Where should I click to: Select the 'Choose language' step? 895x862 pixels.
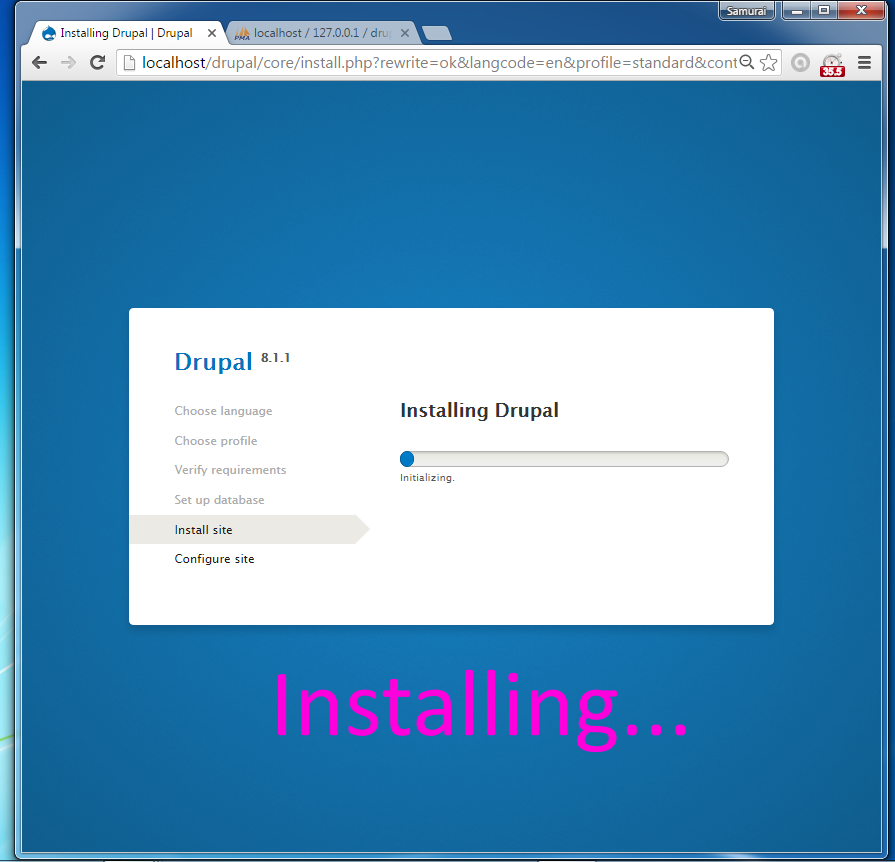223,411
